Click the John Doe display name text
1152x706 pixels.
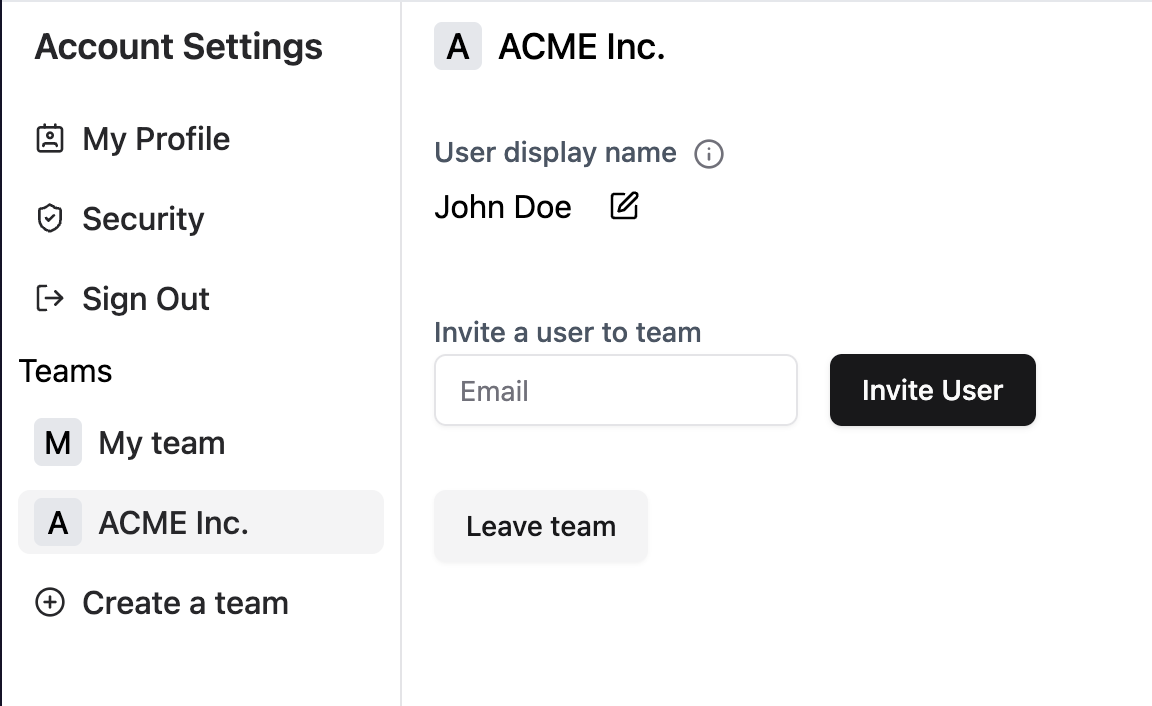tap(503, 206)
